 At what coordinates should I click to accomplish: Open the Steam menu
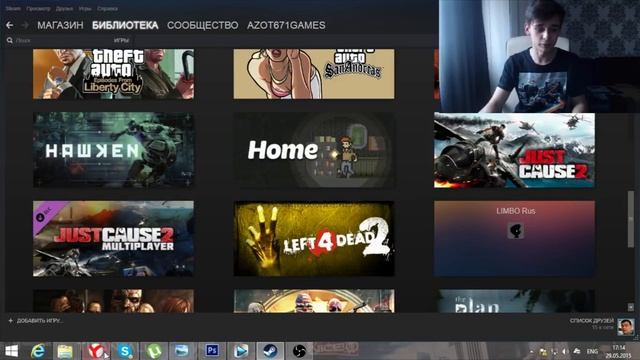tap(13, 9)
